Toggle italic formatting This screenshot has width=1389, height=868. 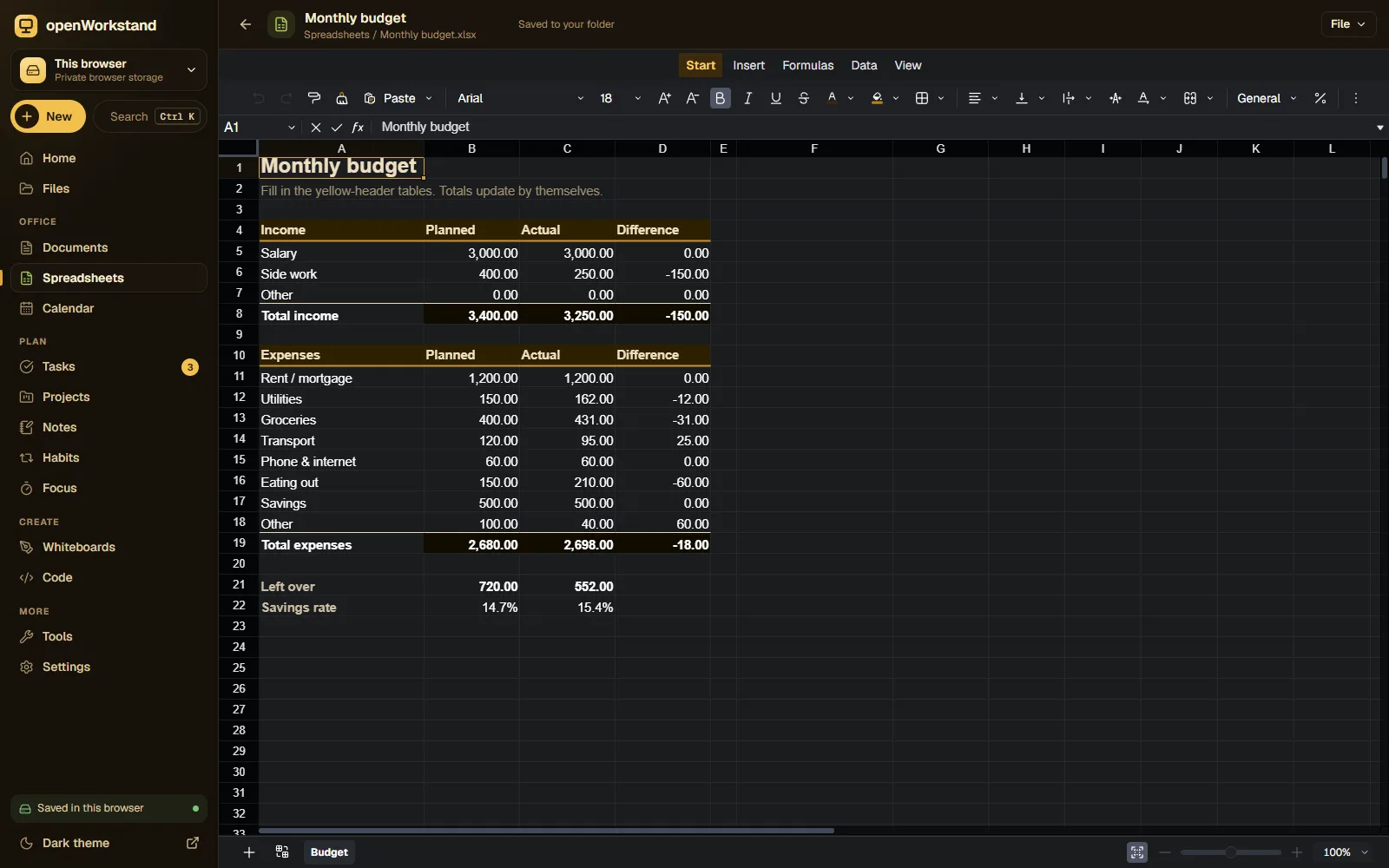pyautogui.click(x=748, y=98)
